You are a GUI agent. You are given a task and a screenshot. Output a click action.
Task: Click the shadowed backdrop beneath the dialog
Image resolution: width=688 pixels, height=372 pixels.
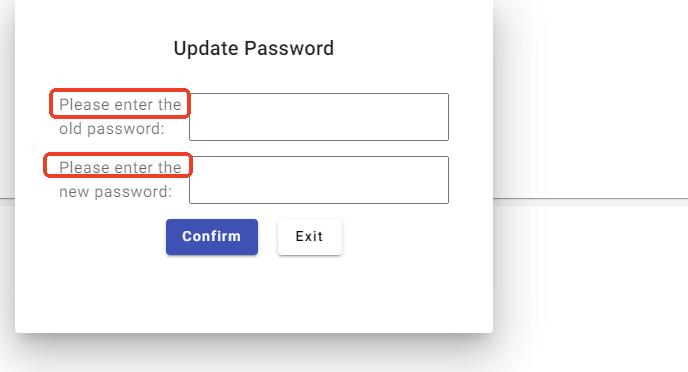point(254,353)
